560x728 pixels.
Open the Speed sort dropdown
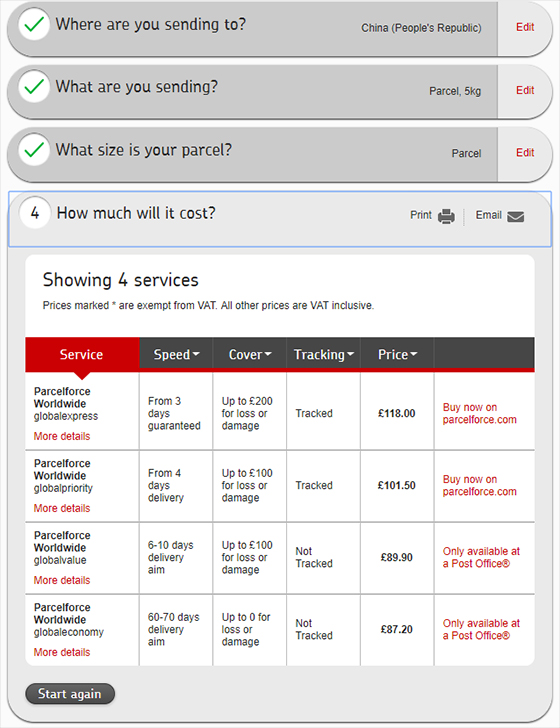176,354
